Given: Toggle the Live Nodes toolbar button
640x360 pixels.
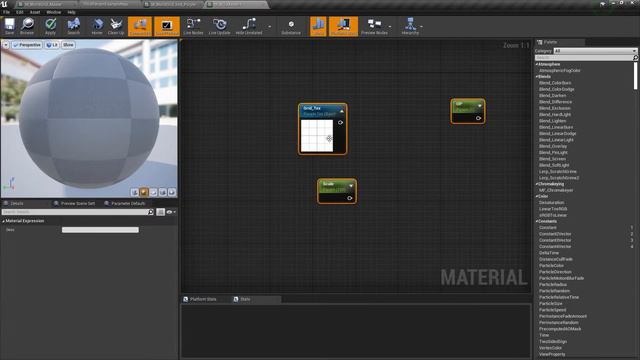Looking at the screenshot, I should (x=193, y=26).
